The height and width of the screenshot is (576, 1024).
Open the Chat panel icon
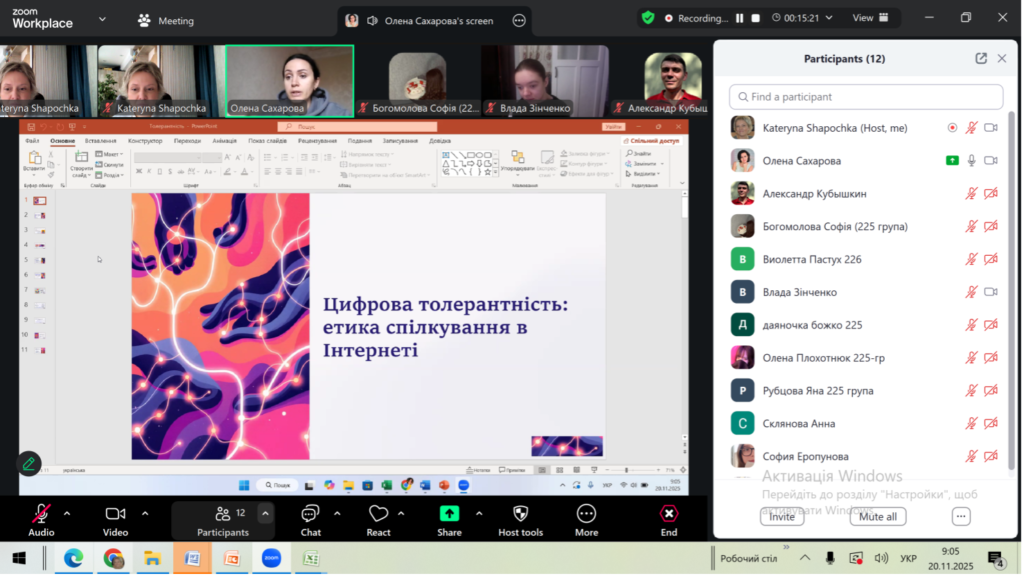pos(310,514)
